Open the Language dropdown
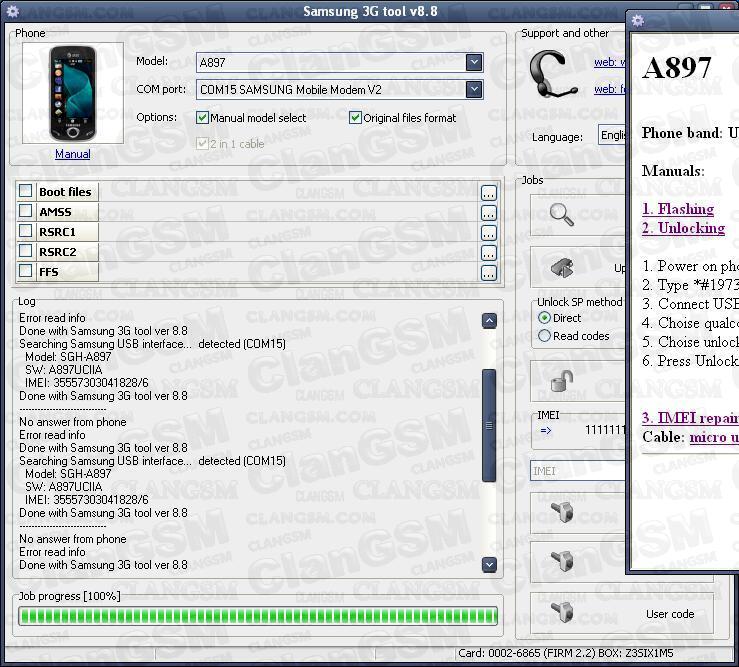Screen dimensions: 739x667 tap(612, 135)
